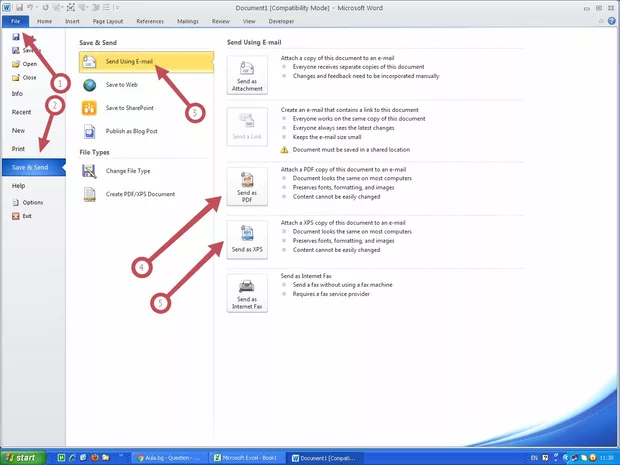
Task: Click the system tray clock
Action: 607,458
